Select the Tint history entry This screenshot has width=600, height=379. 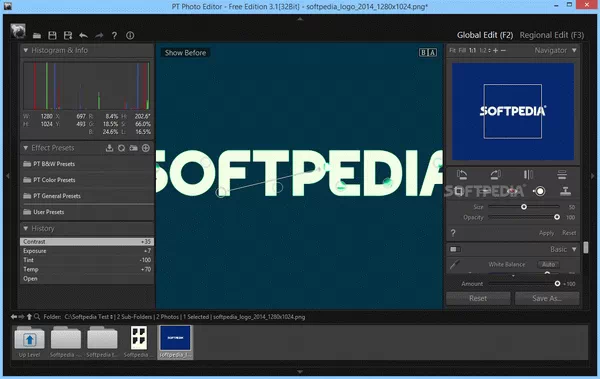[x=87, y=260]
